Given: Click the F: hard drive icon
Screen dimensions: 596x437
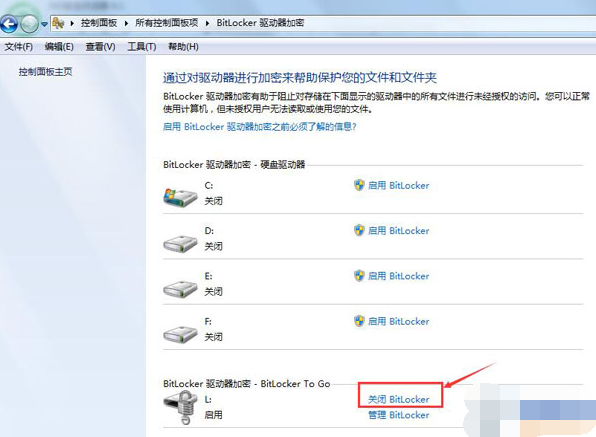Looking at the screenshot, I should [180, 334].
